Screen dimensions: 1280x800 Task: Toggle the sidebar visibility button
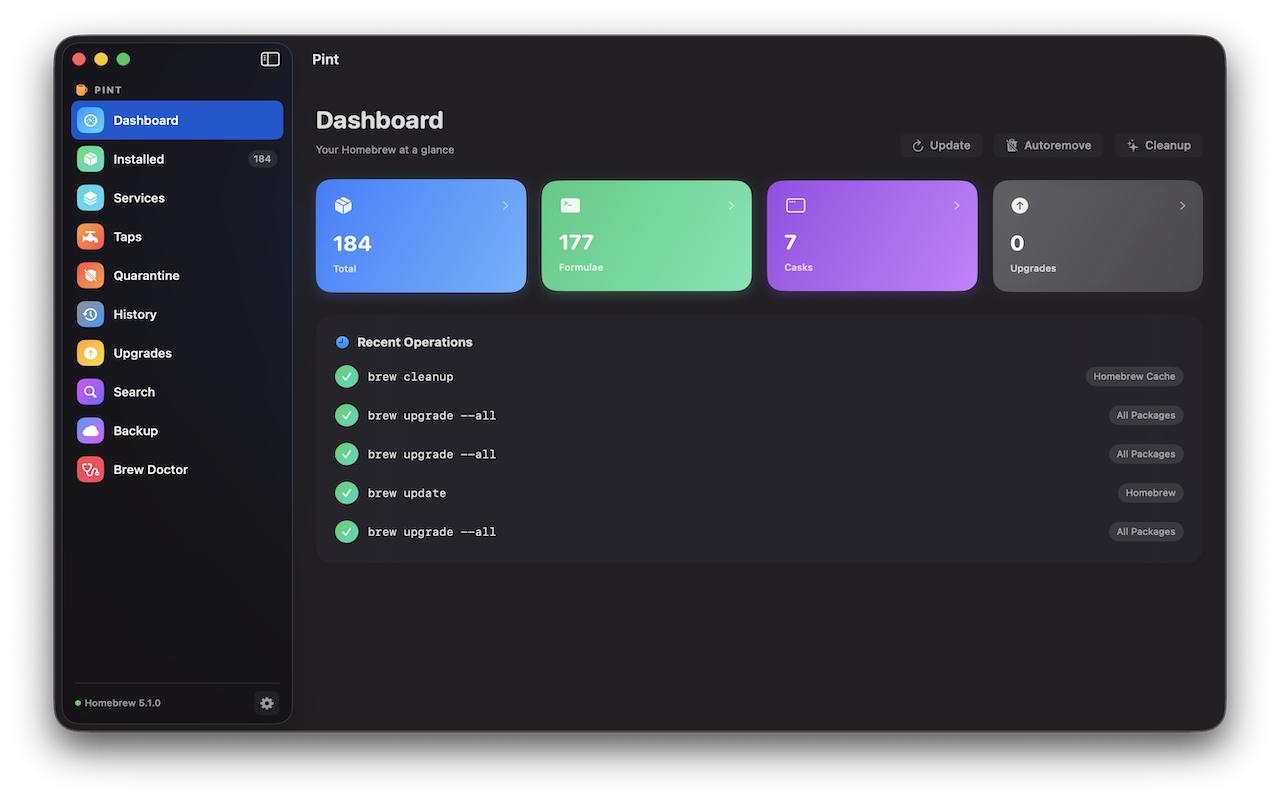(270, 59)
